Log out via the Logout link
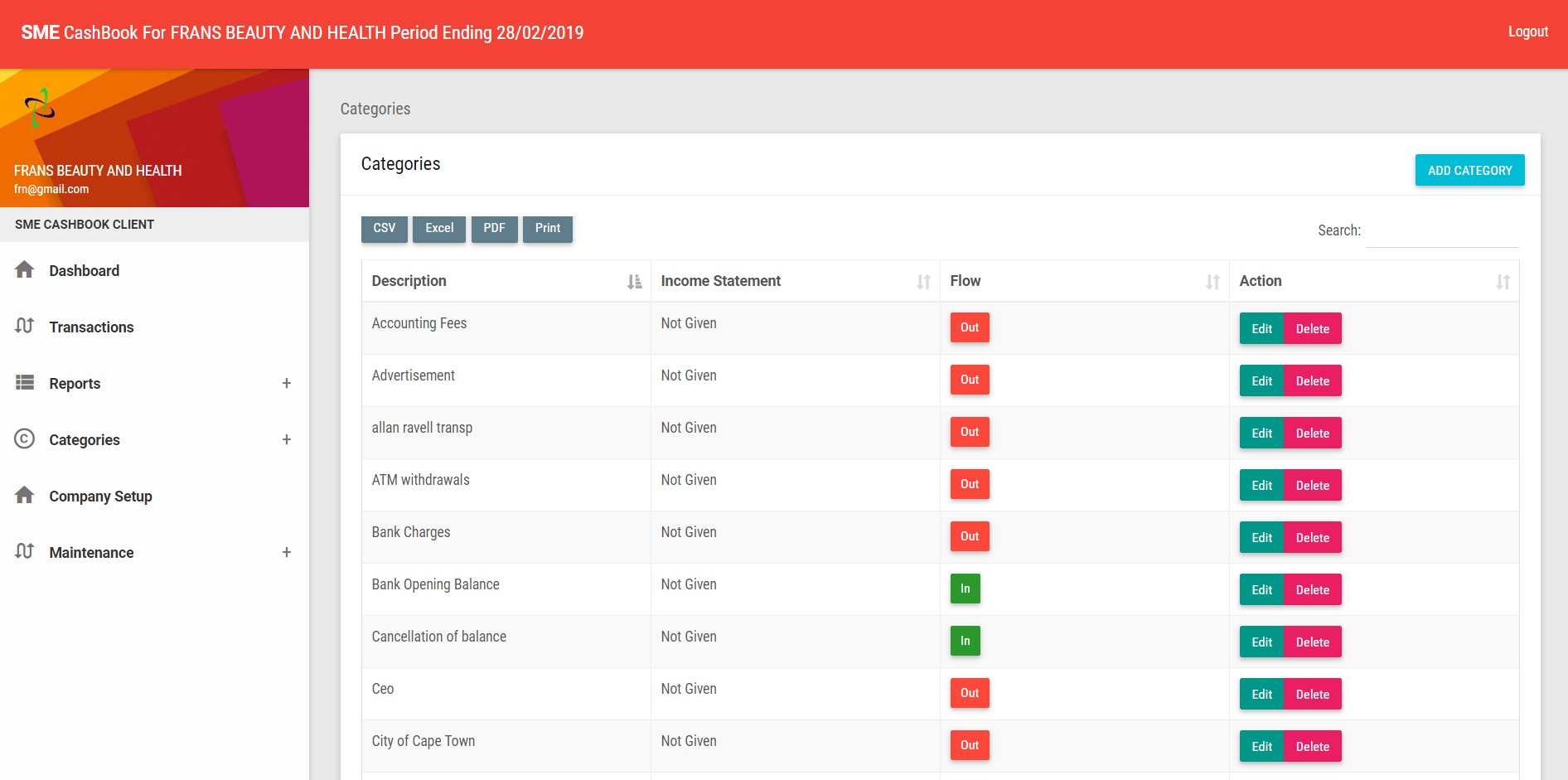Screen dimensions: 1568x780 coord(1527,31)
